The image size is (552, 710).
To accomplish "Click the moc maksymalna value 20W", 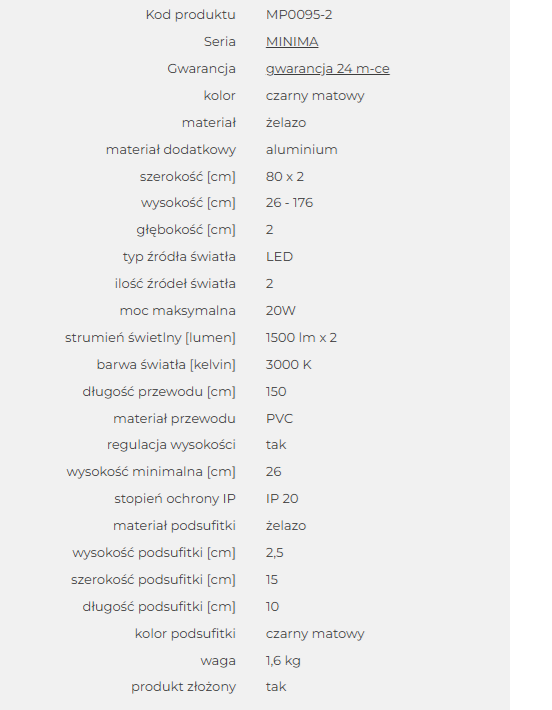I will 281,311.
